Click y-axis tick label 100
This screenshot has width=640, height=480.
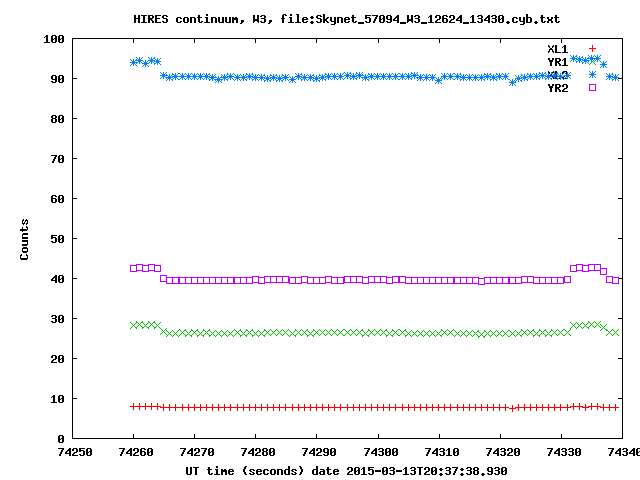pyautogui.click(x=54, y=39)
